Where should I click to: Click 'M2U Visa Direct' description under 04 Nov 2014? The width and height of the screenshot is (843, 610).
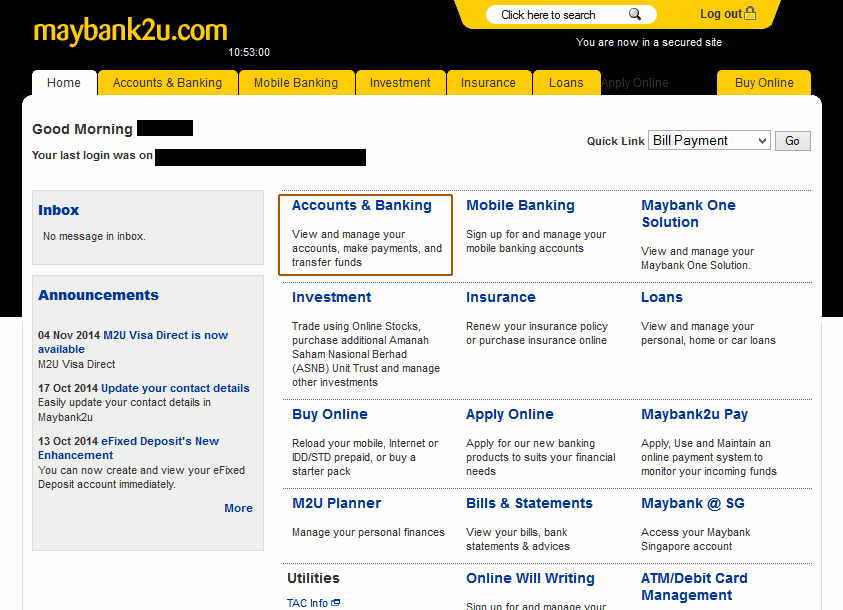[x=76, y=364]
